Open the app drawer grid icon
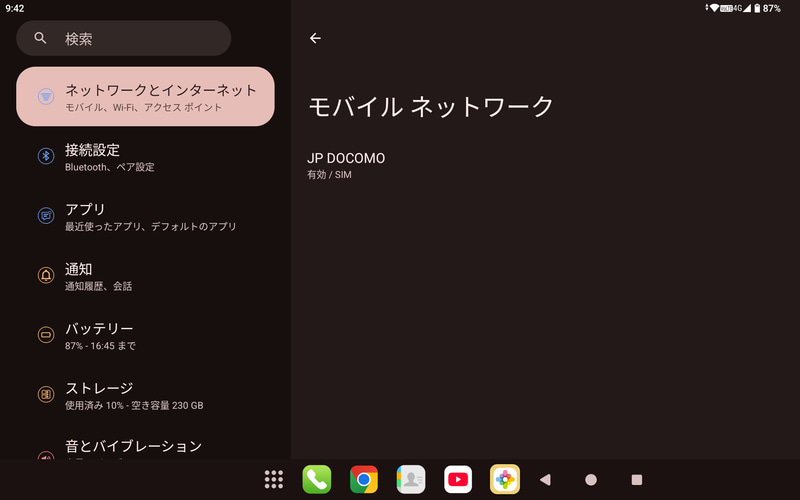 274,480
